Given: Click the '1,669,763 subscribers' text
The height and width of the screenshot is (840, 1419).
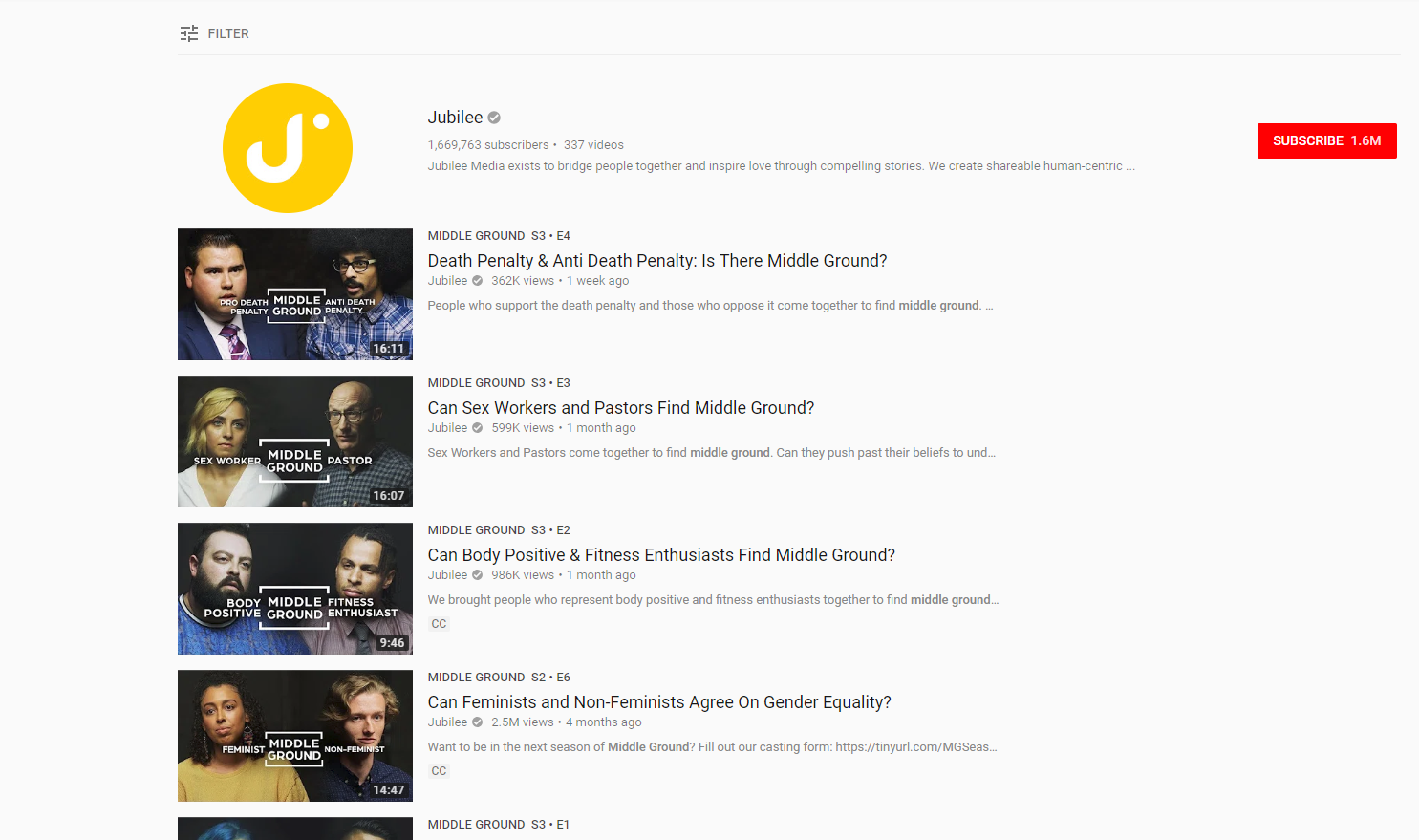Looking at the screenshot, I should coord(488,145).
